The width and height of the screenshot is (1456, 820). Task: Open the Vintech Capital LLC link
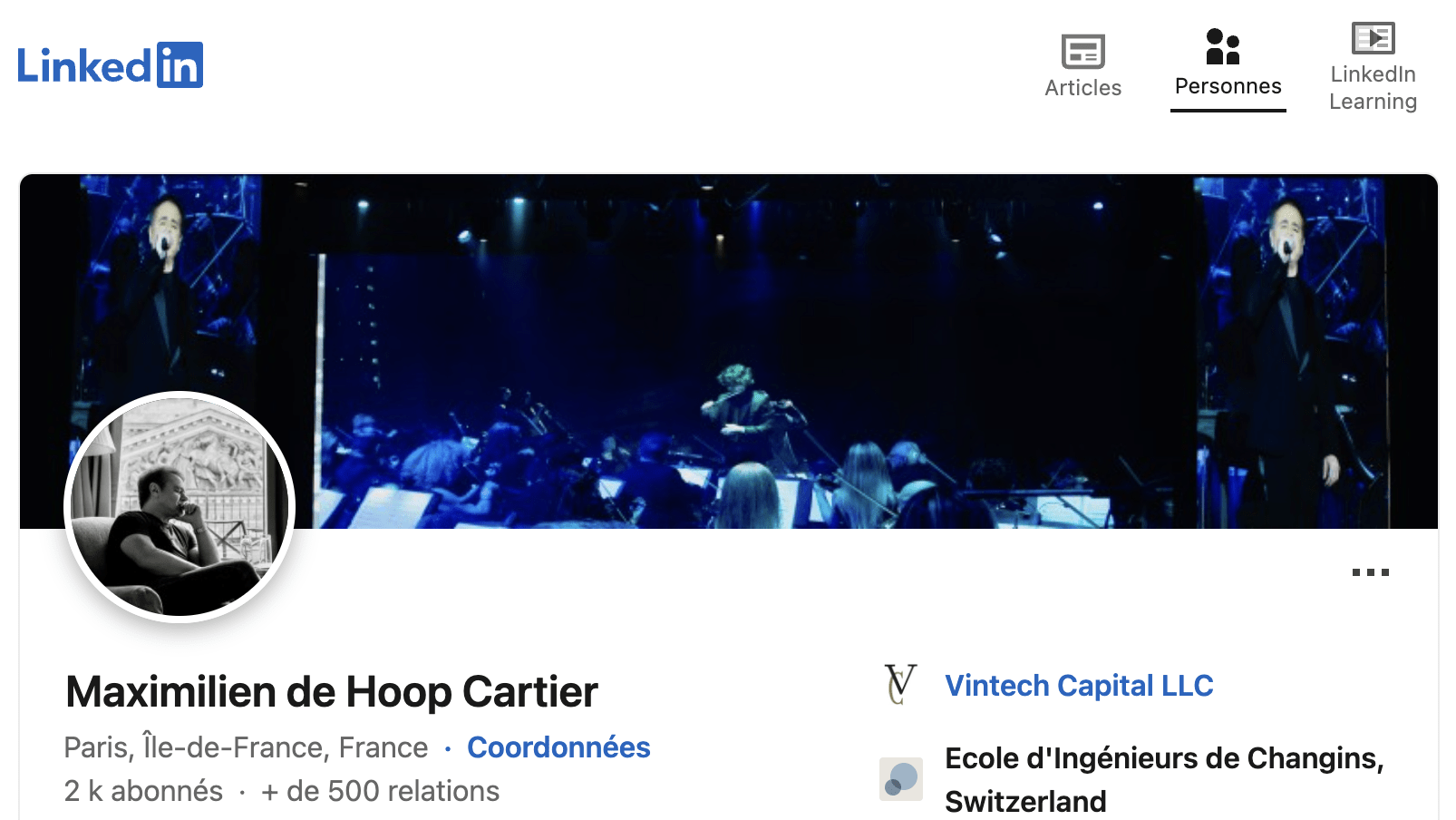pyautogui.click(x=1079, y=686)
